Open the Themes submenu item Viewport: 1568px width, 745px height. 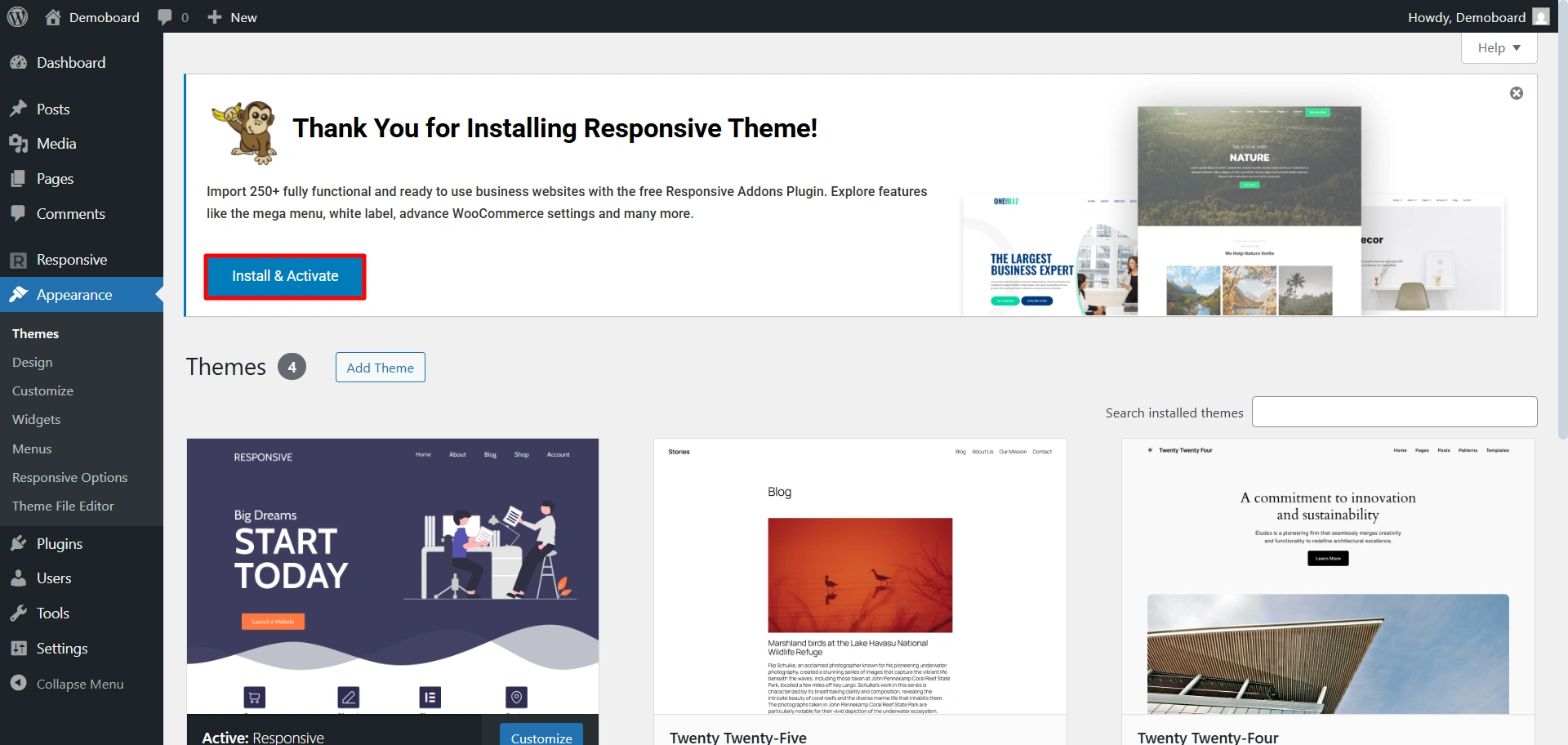[35, 333]
